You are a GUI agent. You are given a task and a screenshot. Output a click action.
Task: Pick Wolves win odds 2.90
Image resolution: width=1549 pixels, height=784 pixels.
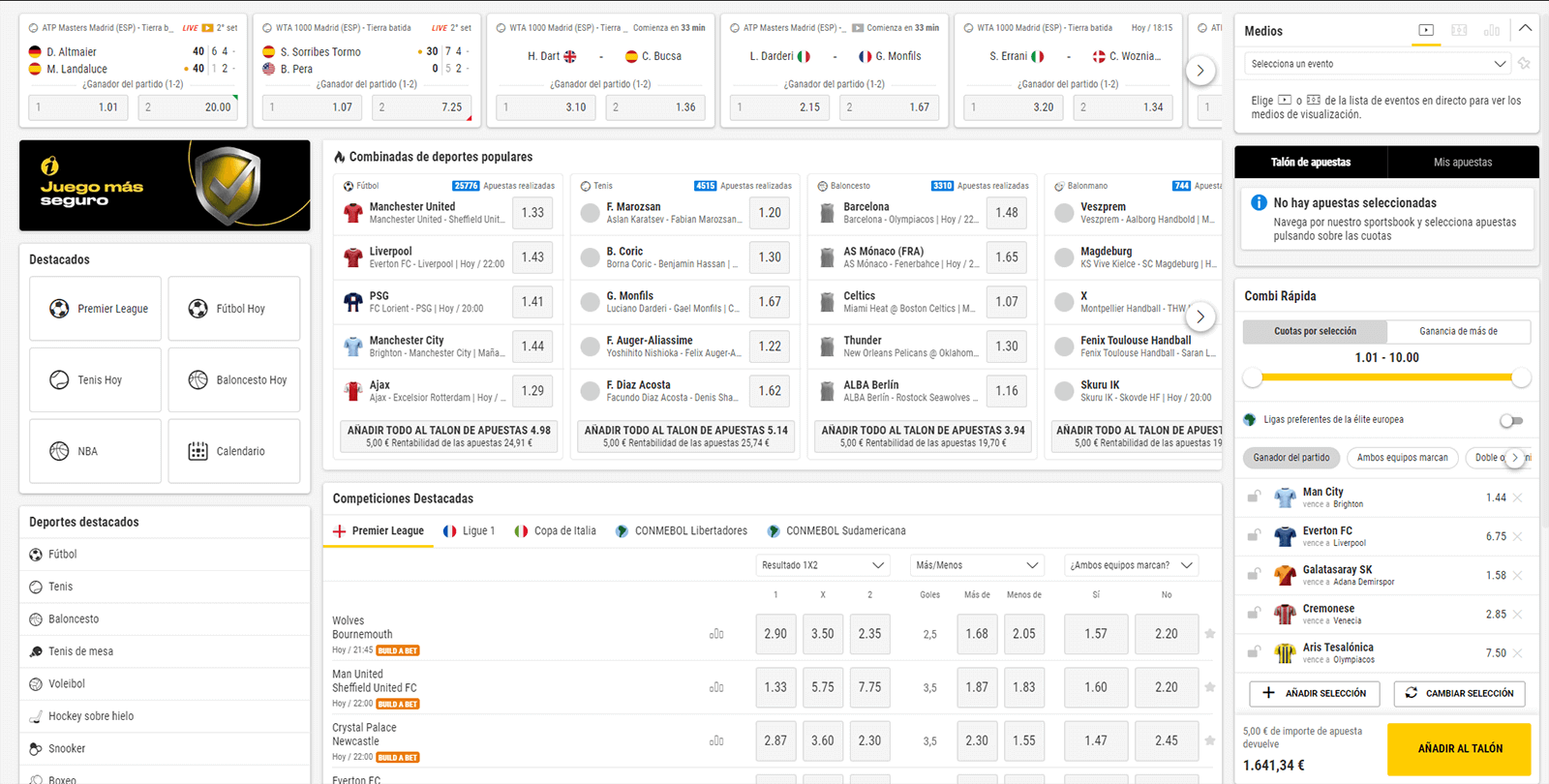pos(775,634)
